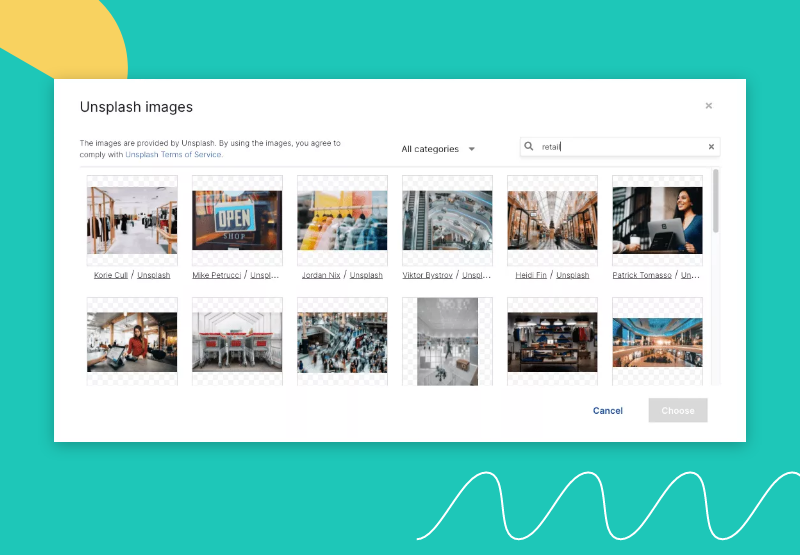This screenshot has width=800, height=555.
Task: Select the clothing store photo by Korie Cull
Action: pyautogui.click(x=132, y=220)
